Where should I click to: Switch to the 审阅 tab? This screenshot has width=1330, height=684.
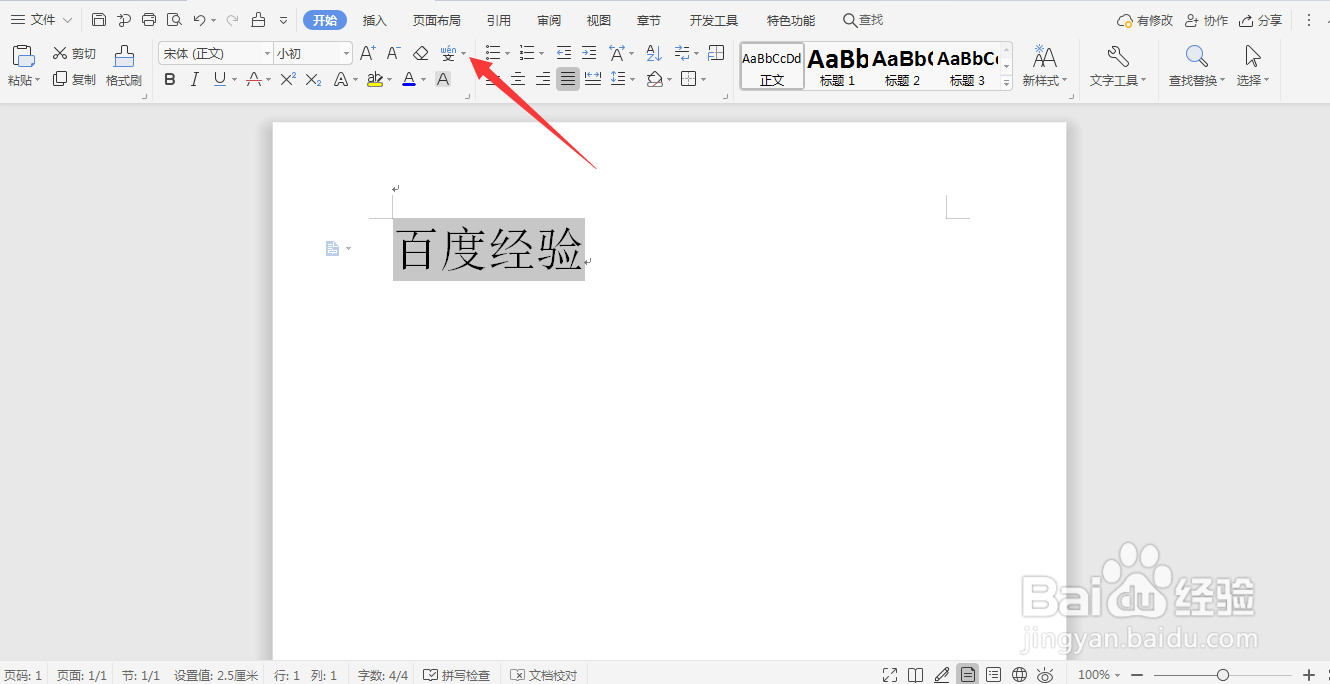(549, 20)
